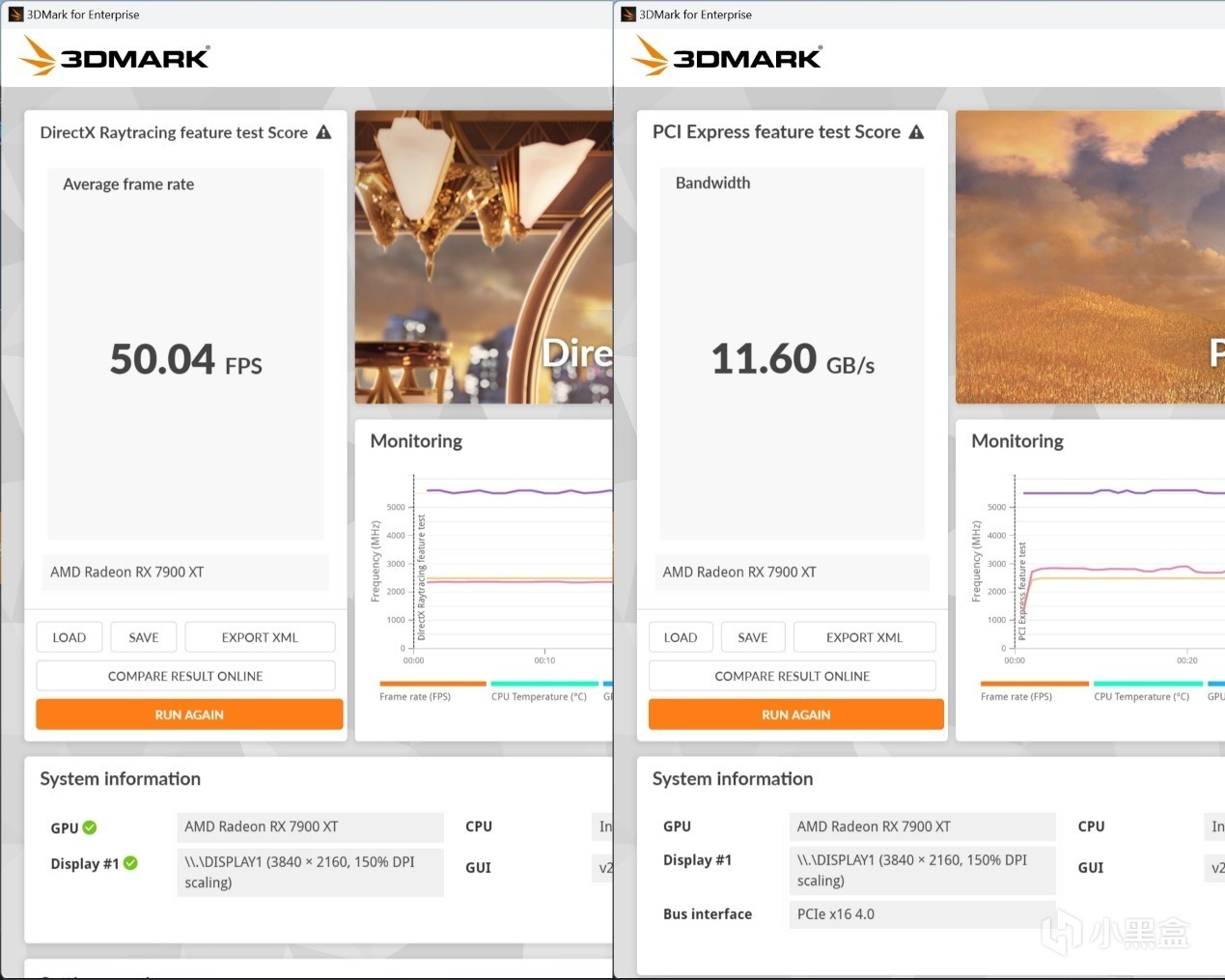Click the DirectX Raytracing preview thumbnail

[x=484, y=257]
